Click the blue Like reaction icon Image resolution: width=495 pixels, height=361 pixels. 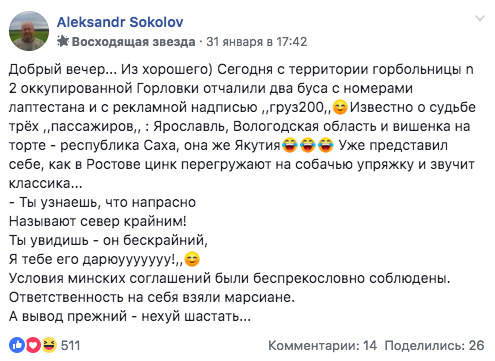click(17, 345)
